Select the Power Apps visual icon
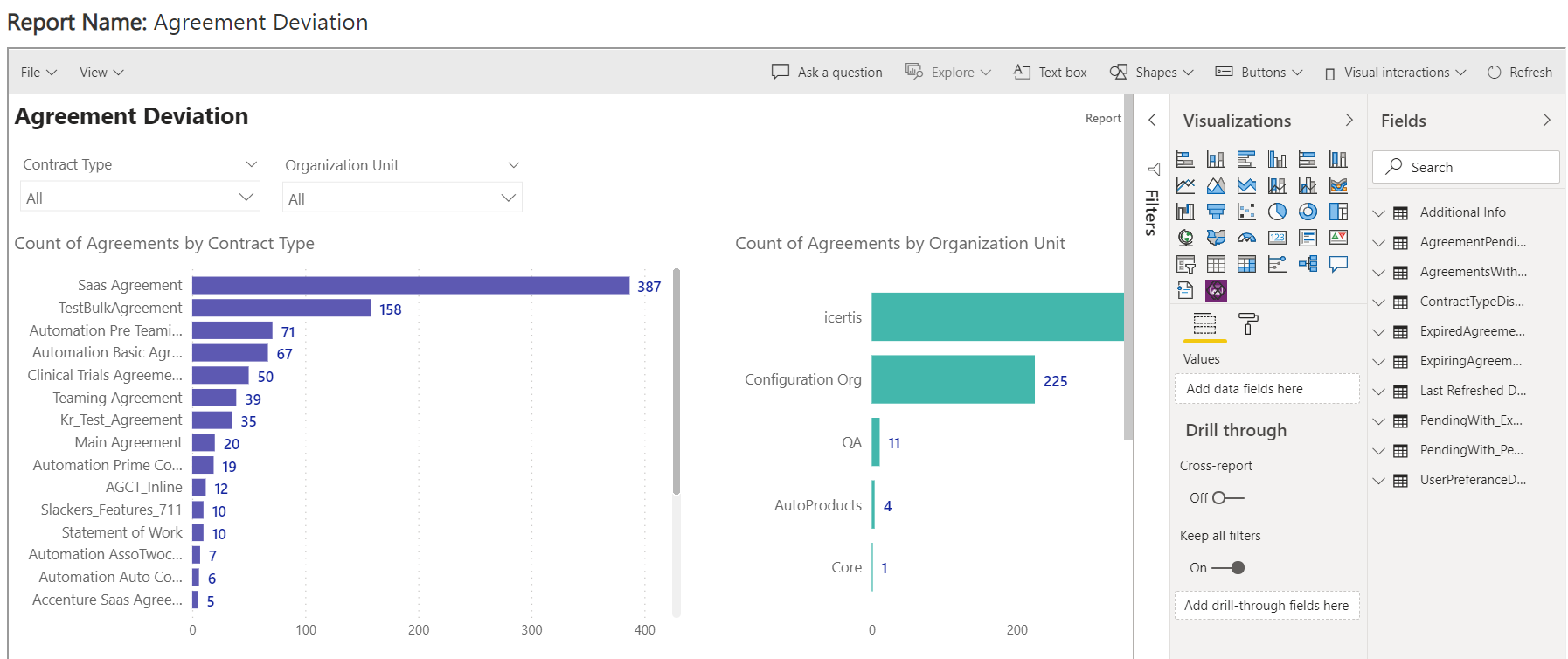 1216,290
